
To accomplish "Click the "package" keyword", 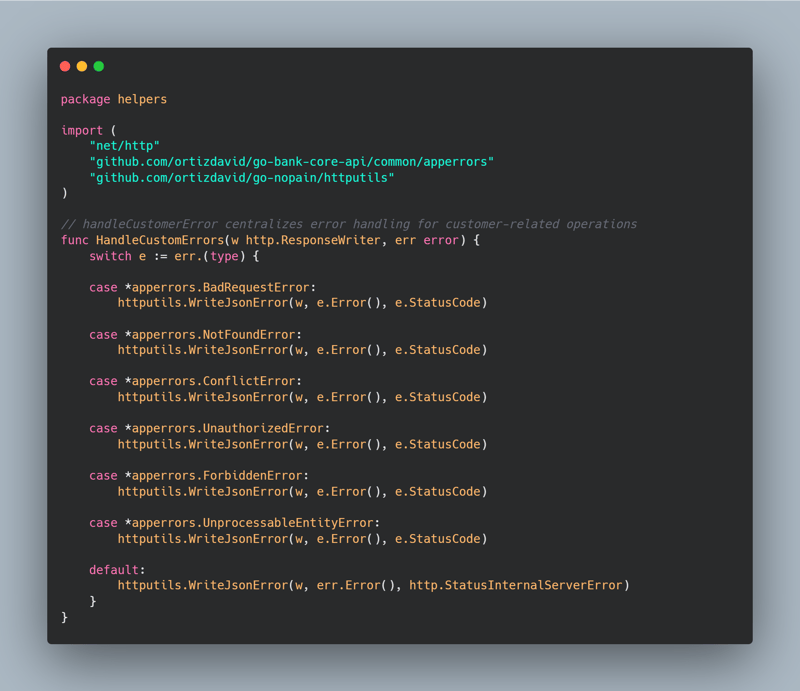I will [85, 100].
